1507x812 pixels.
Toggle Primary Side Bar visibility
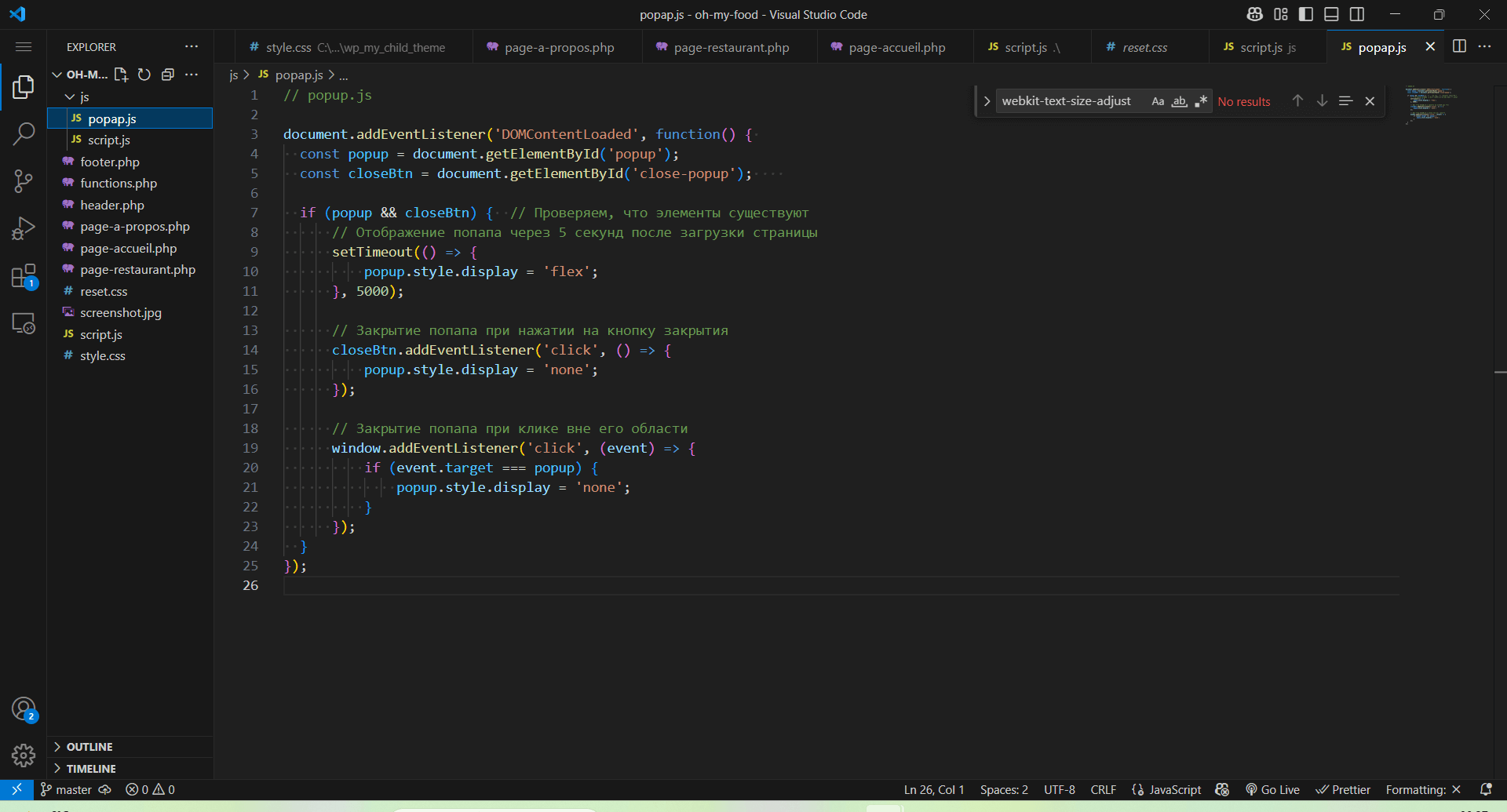click(1306, 14)
